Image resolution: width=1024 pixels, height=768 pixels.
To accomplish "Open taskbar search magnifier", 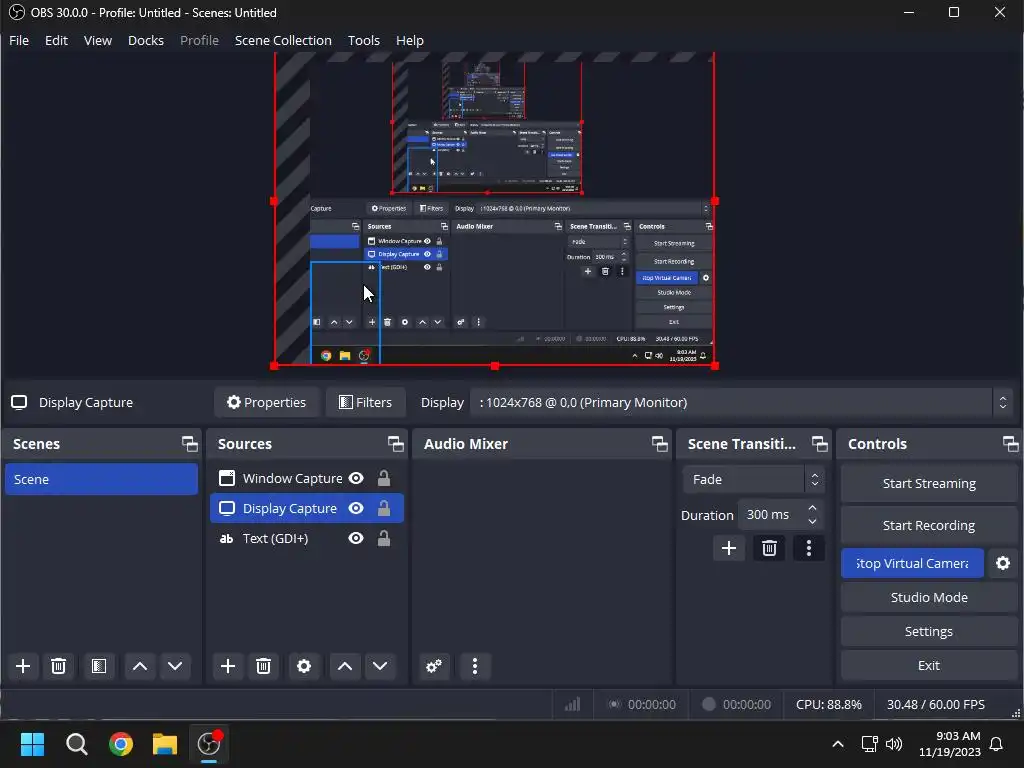I will click(76, 744).
